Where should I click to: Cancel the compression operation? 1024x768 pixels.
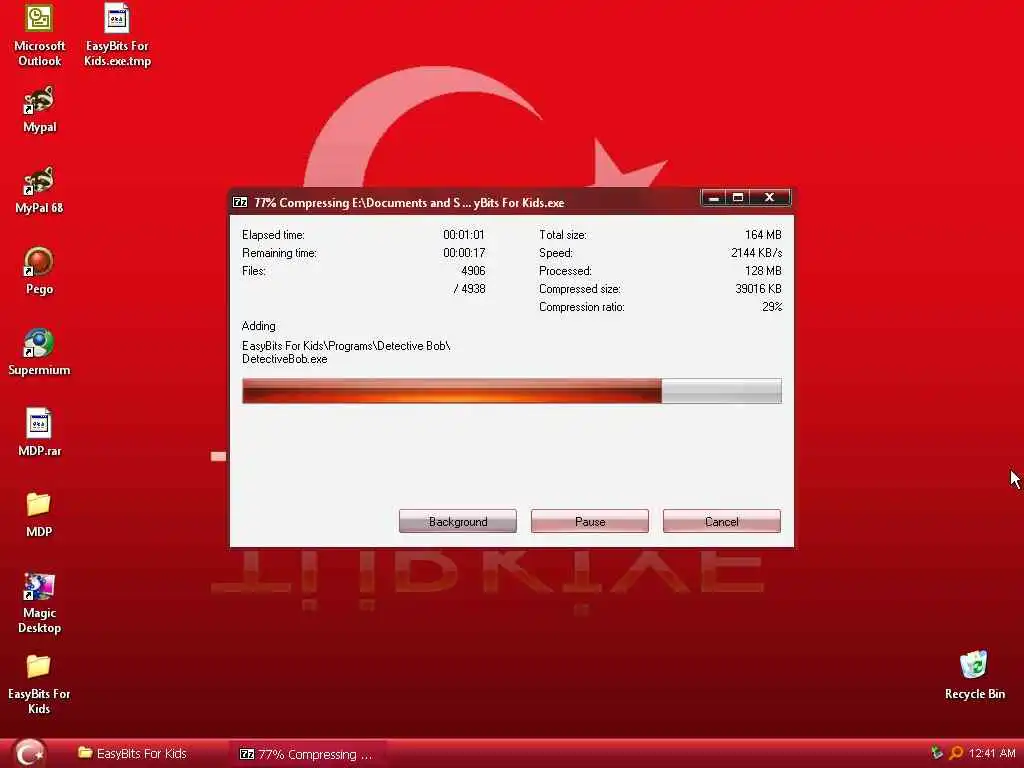(722, 521)
